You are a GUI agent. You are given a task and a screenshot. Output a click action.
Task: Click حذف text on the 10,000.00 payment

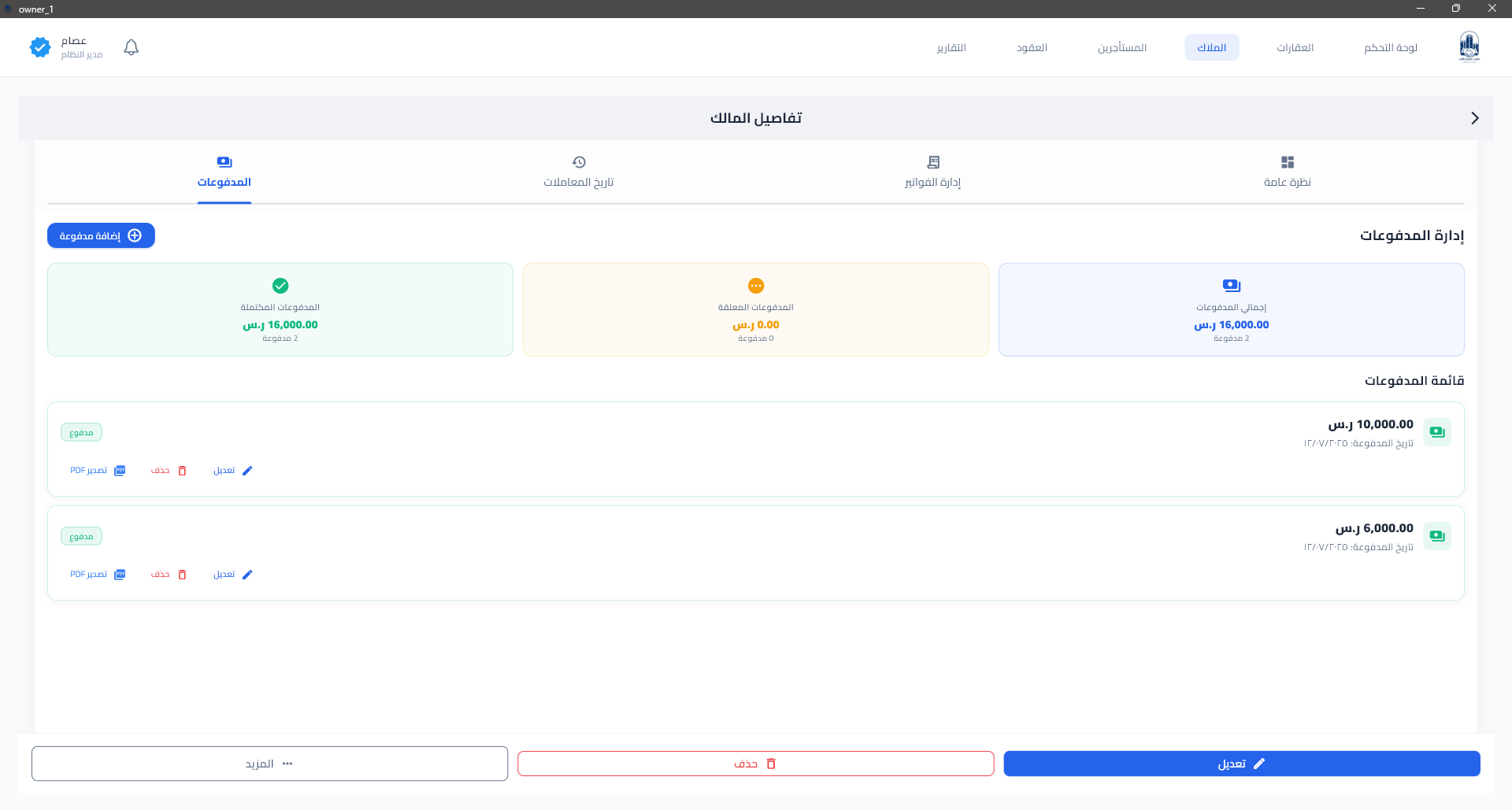(161, 471)
